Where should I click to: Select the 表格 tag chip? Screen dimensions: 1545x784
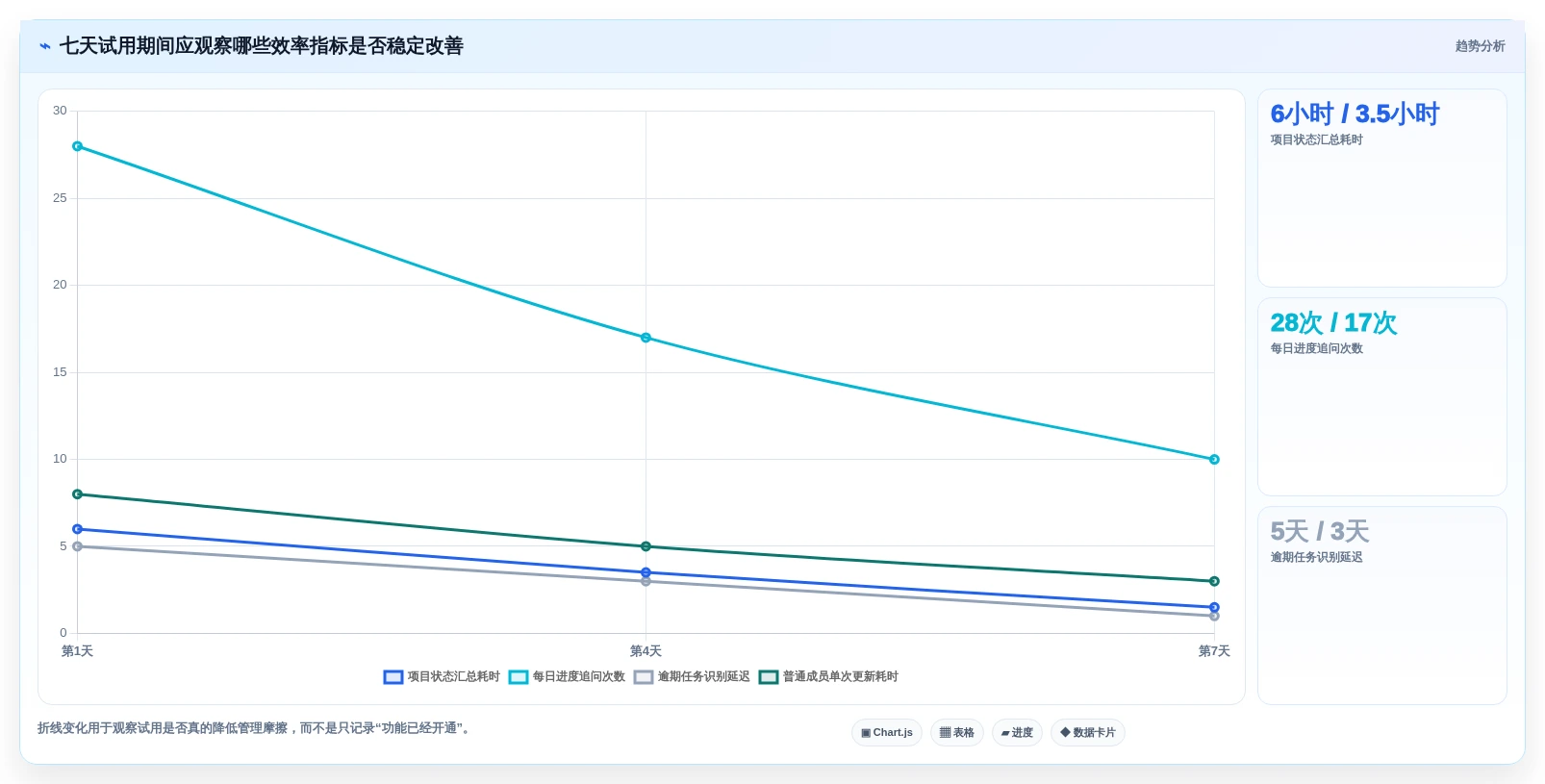pos(956,733)
